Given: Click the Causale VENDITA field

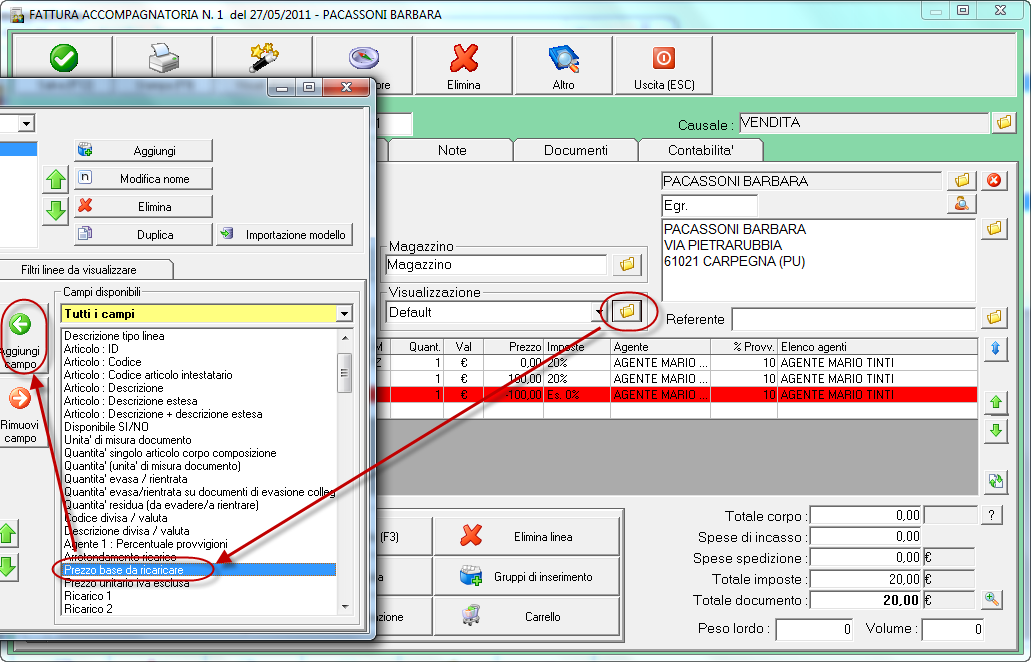Looking at the screenshot, I should click(x=864, y=122).
